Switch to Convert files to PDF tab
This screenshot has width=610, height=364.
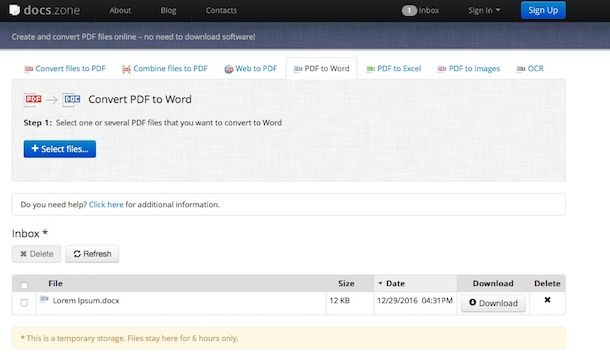[x=65, y=69]
